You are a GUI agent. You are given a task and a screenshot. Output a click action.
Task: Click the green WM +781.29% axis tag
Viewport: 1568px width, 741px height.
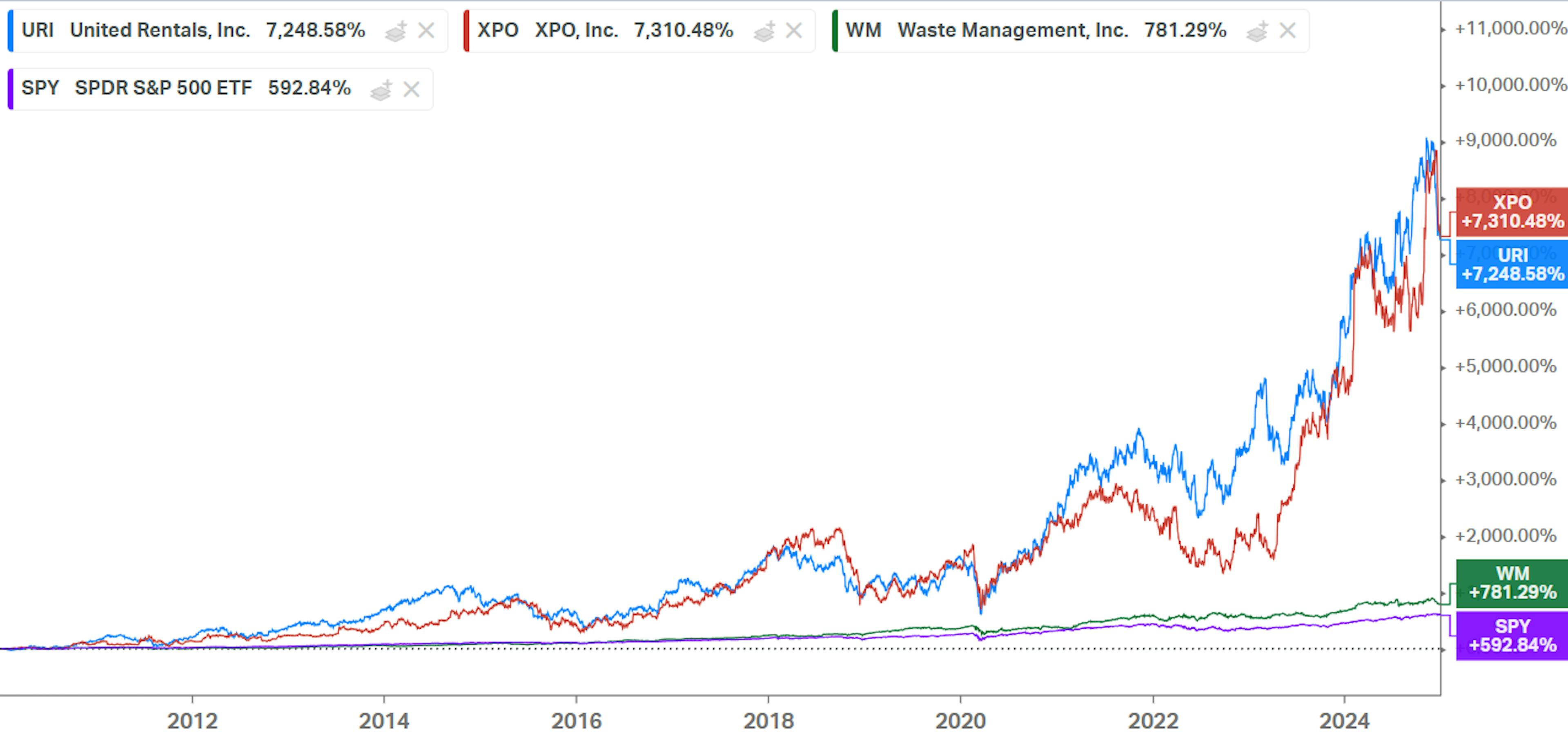pyautogui.click(x=1511, y=583)
